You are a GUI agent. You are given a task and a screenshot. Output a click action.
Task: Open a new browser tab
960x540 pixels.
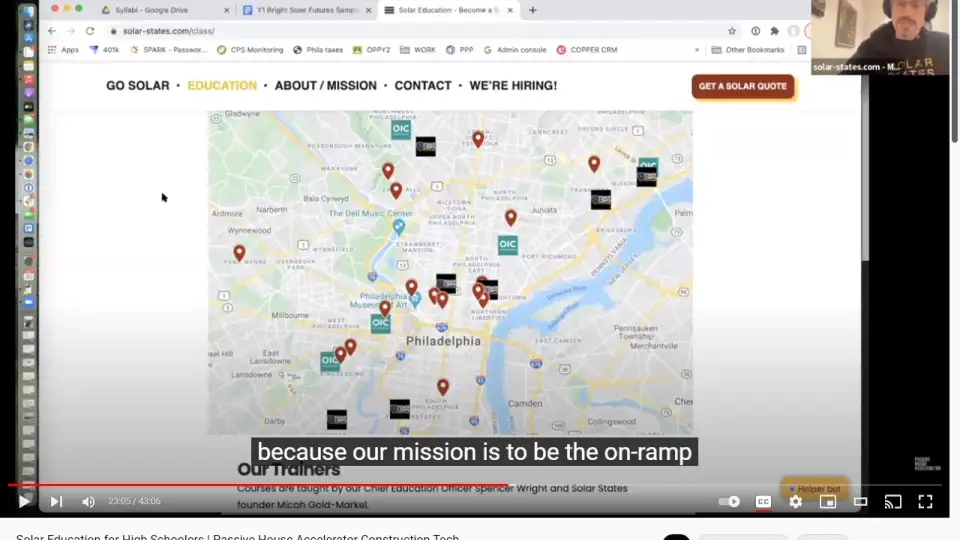coord(532,10)
